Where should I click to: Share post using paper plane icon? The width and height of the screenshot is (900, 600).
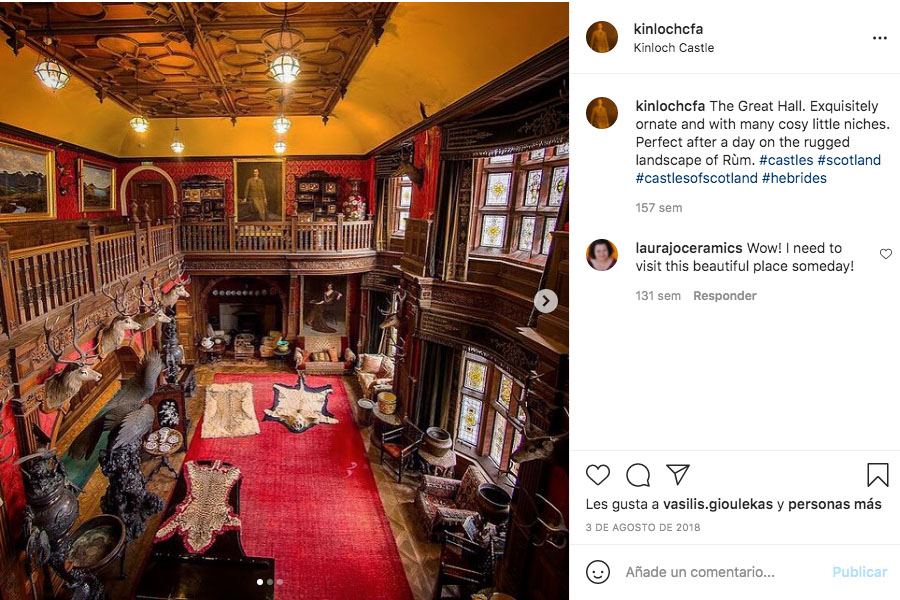(677, 474)
